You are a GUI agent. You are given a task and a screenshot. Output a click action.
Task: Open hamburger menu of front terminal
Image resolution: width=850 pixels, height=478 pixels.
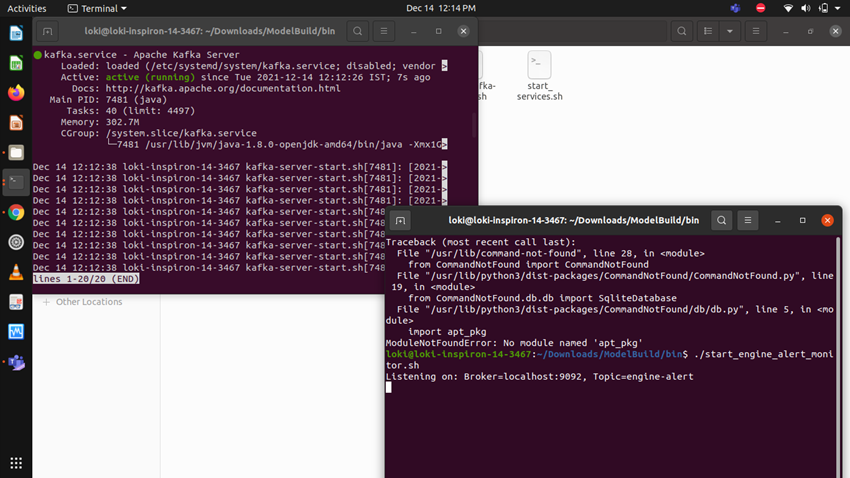click(x=748, y=221)
